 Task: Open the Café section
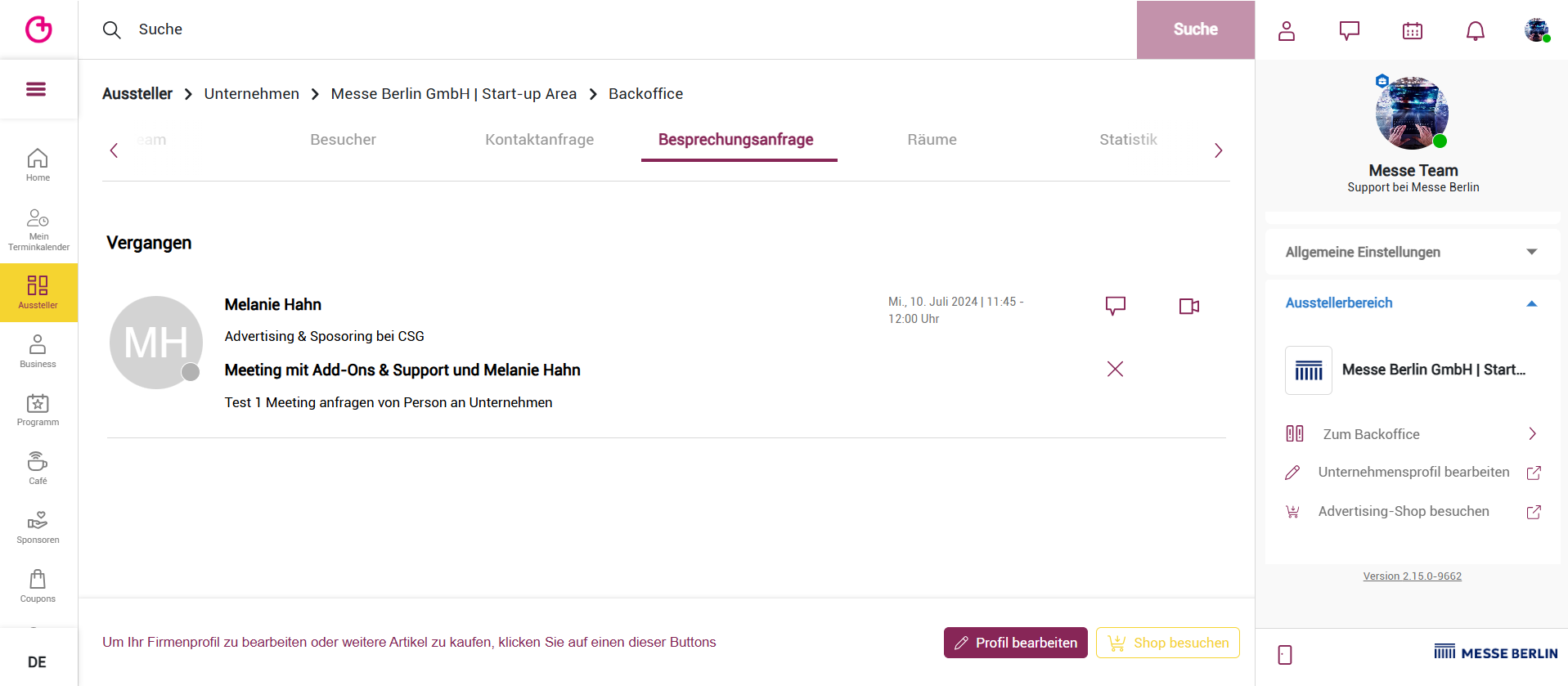38,469
